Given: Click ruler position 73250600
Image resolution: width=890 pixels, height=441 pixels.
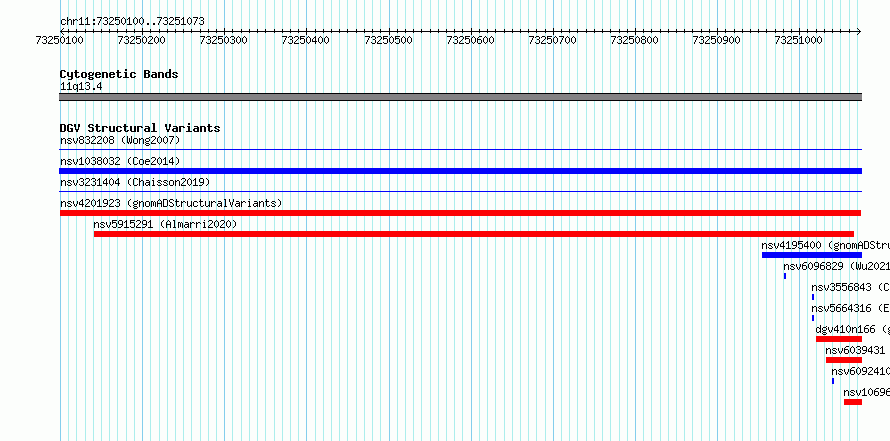Looking at the screenshot, I should pos(471,40).
